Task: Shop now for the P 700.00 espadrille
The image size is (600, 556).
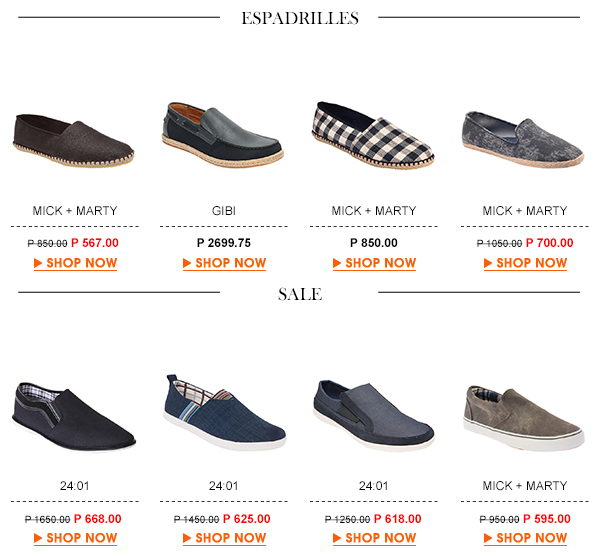Action: pos(525,263)
